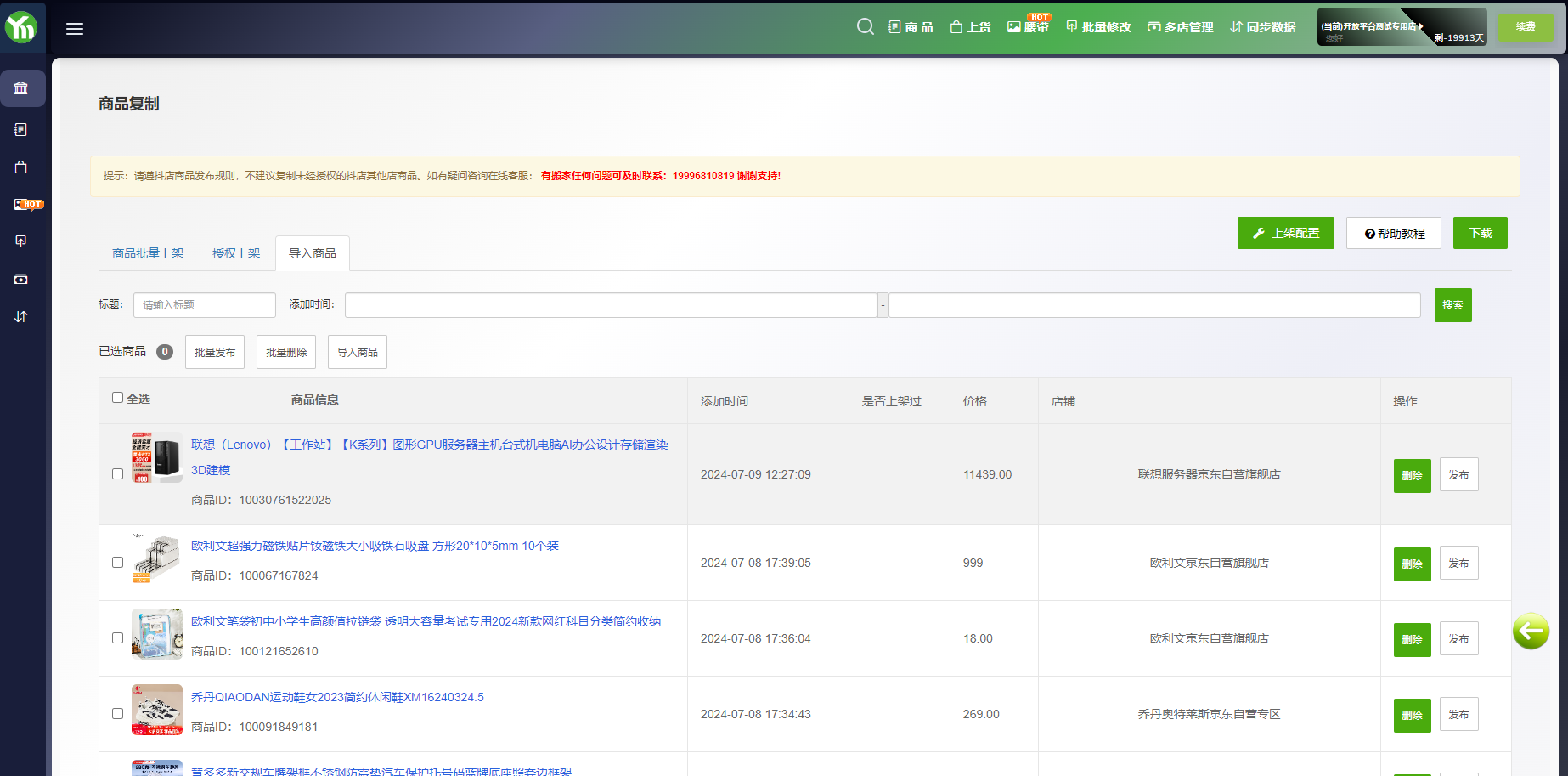Click the green 上架配置 button
This screenshot has width=1568, height=776.
(x=1285, y=233)
